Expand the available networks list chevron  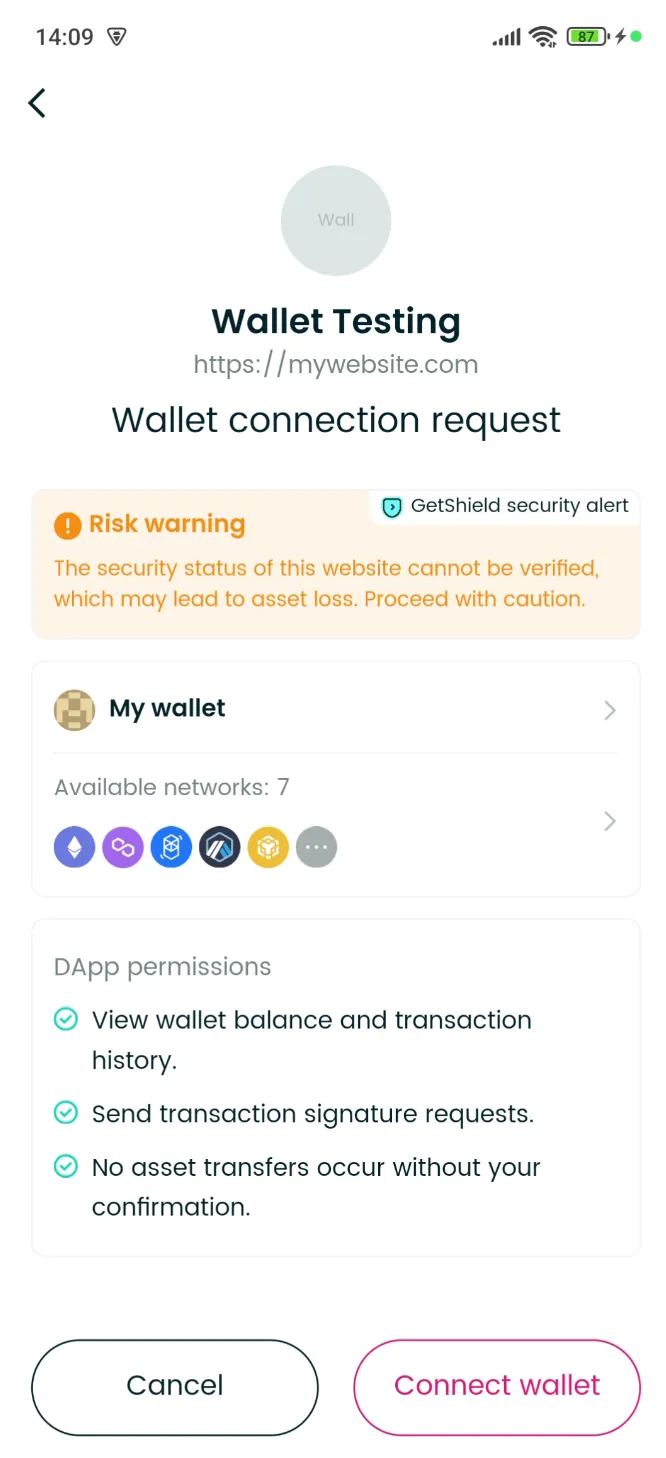(610, 821)
